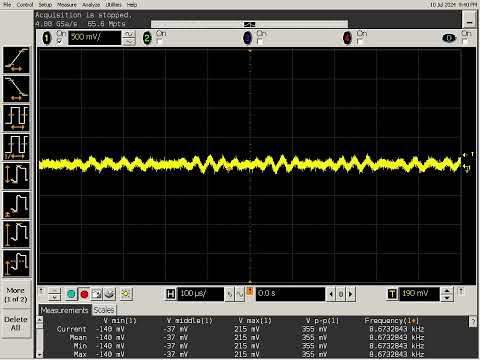The height and width of the screenshot is (360, 480).
Task: Click the channel 3 number badge
Action: coord(247,38)
